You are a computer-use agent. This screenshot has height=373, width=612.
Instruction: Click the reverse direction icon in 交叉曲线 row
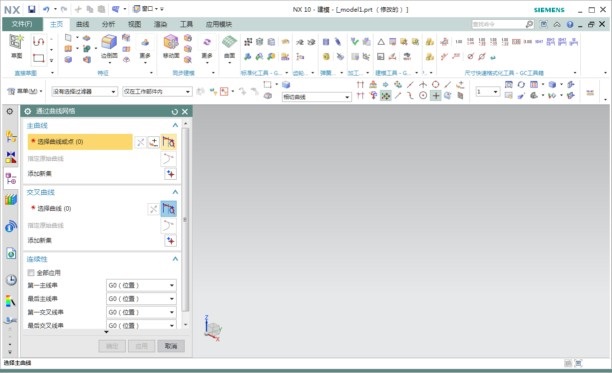(153, 209)
